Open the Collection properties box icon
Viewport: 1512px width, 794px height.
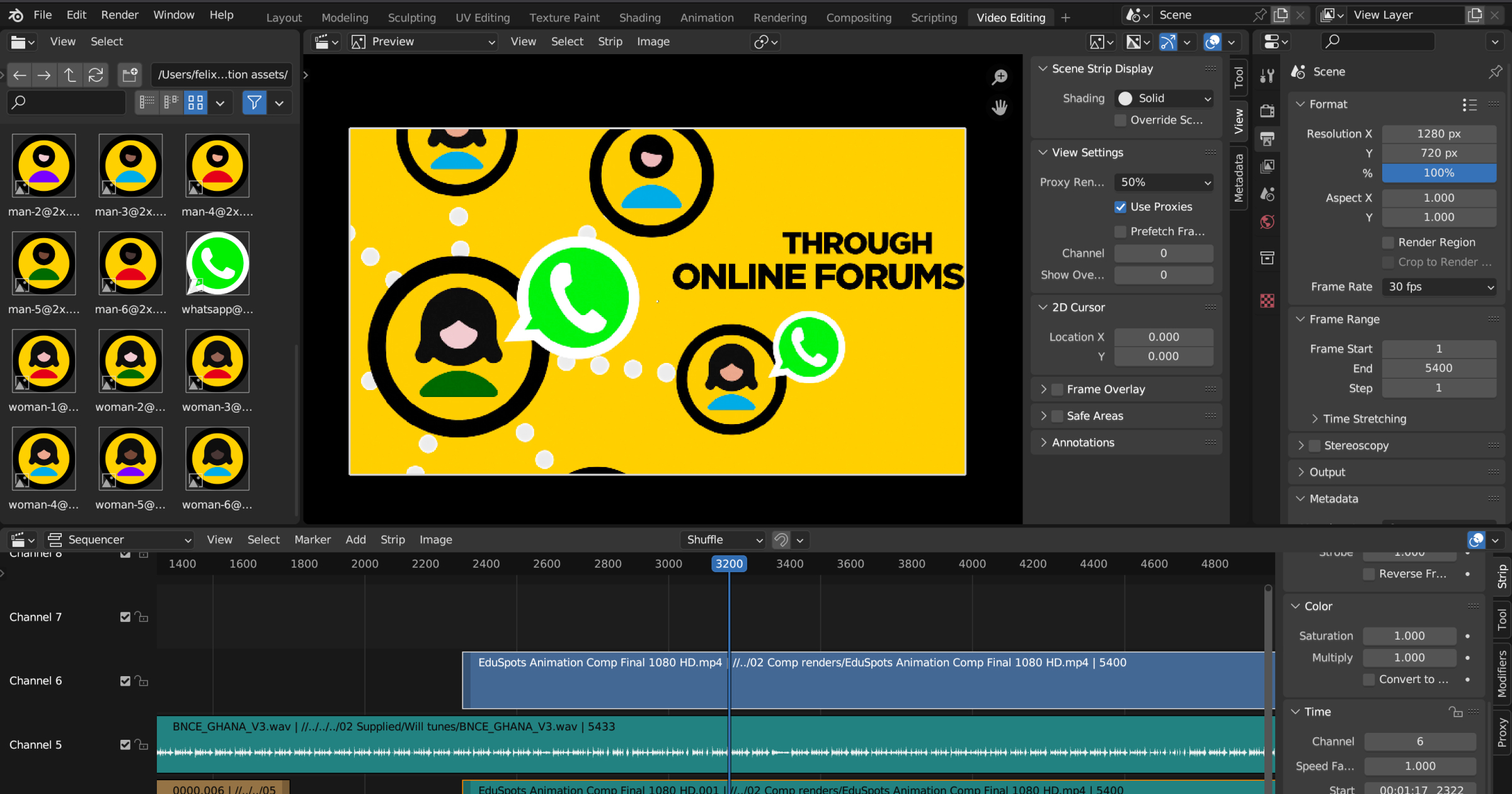click(x=1268, y=258)
